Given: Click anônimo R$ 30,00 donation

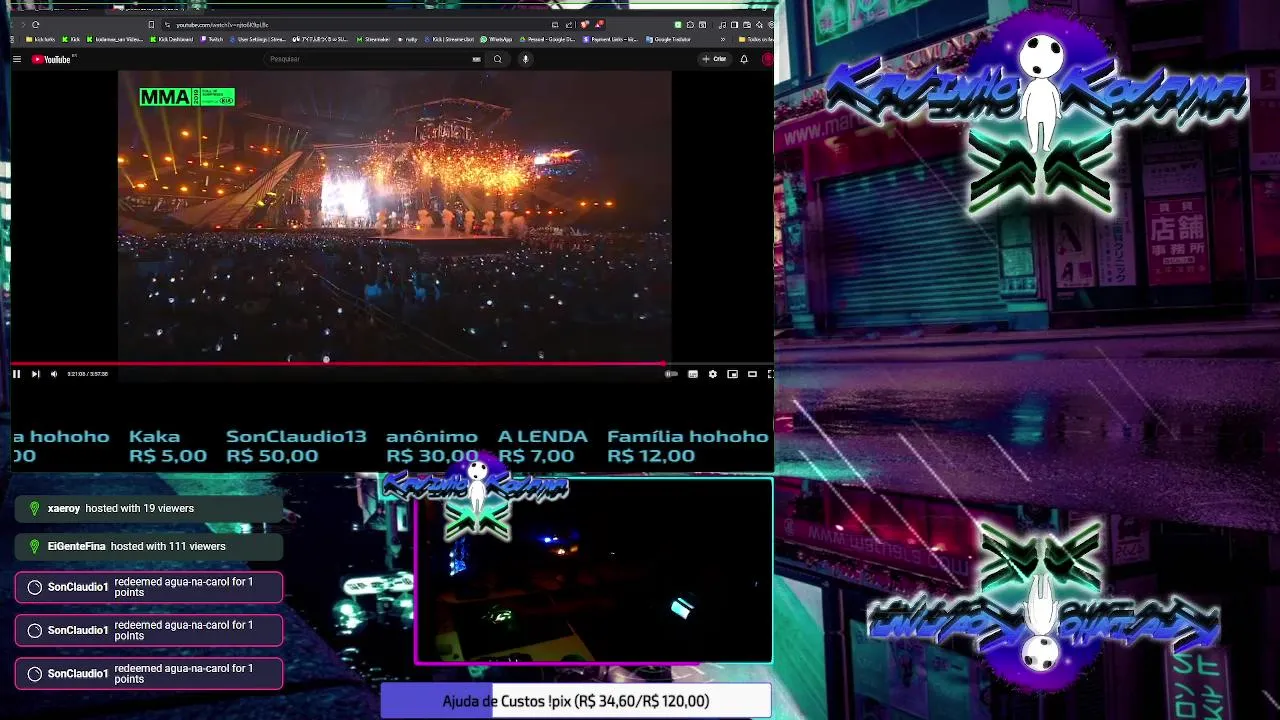Looking at the screenshot, I should point(432,446).
